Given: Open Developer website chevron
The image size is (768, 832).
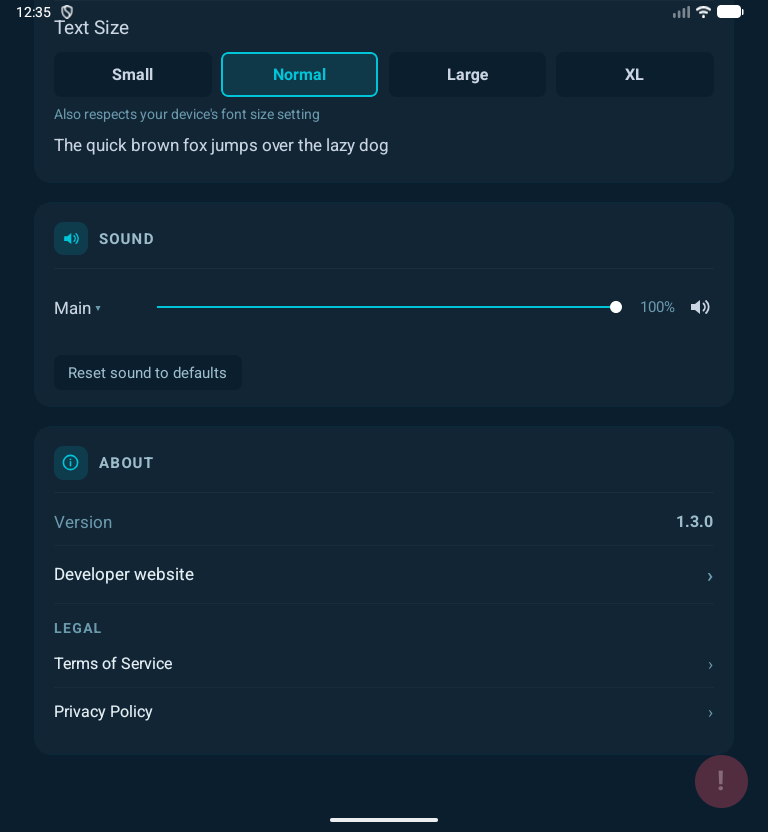Looking at the screenshot, I should pyautogui.click(x=710, y=576).
